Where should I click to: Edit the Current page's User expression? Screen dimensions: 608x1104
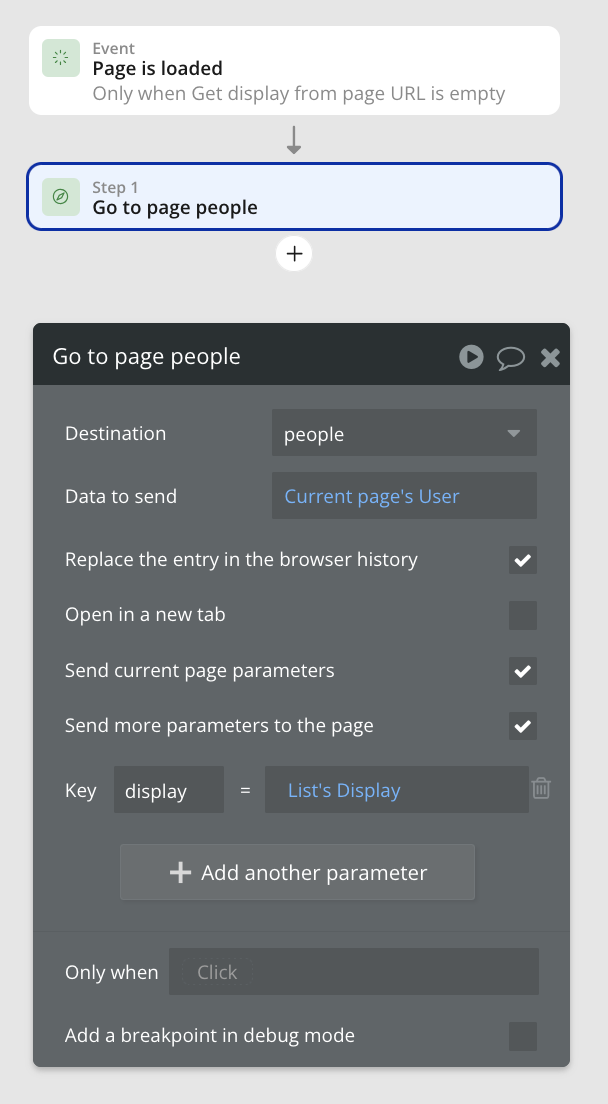[x=404, y=496]
